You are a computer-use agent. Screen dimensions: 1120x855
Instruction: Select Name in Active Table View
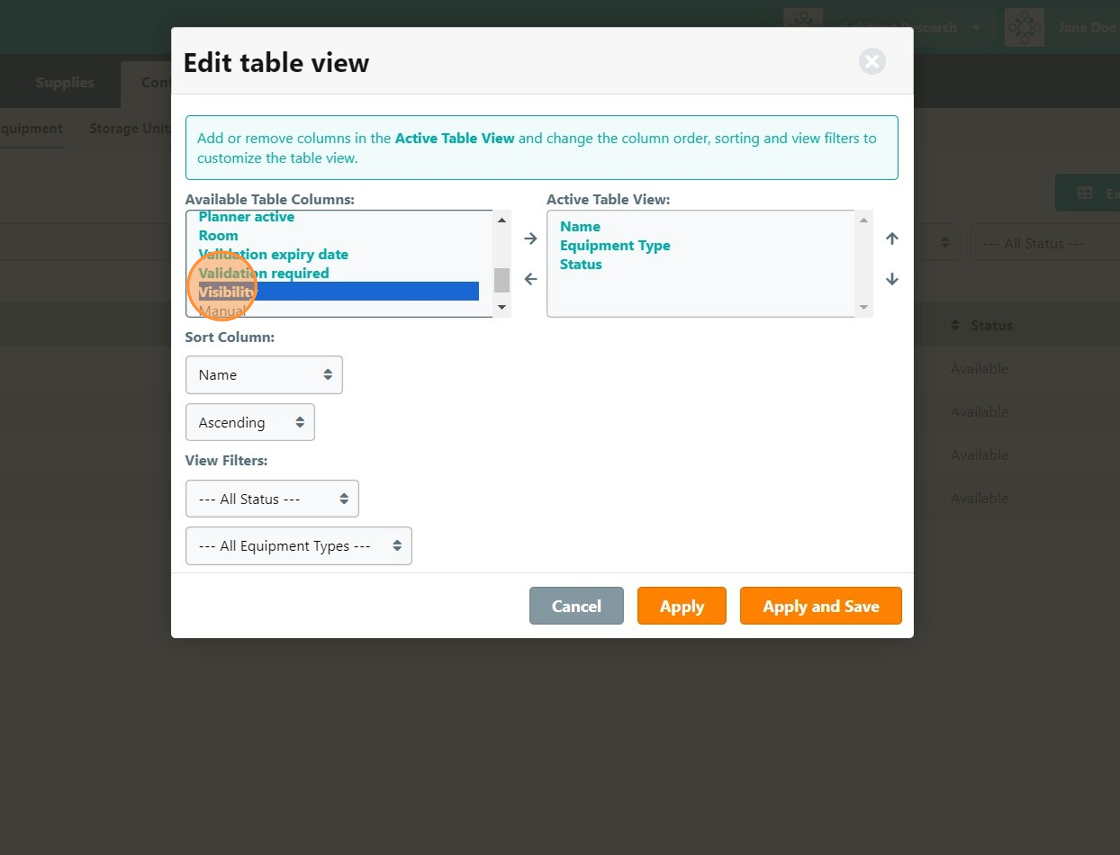(580, 226)
